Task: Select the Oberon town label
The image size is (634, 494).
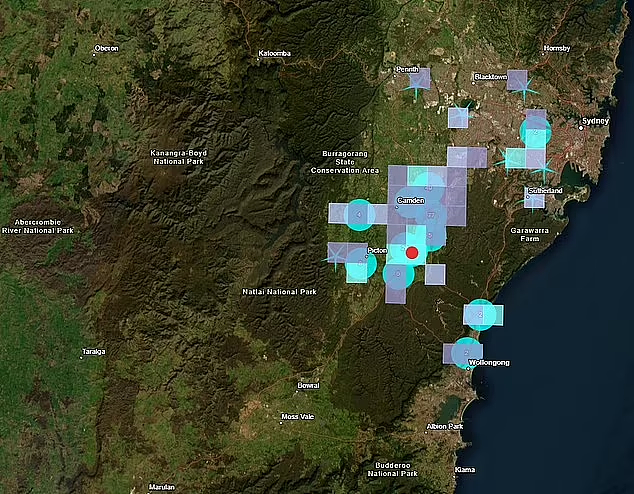Action: 106,48
